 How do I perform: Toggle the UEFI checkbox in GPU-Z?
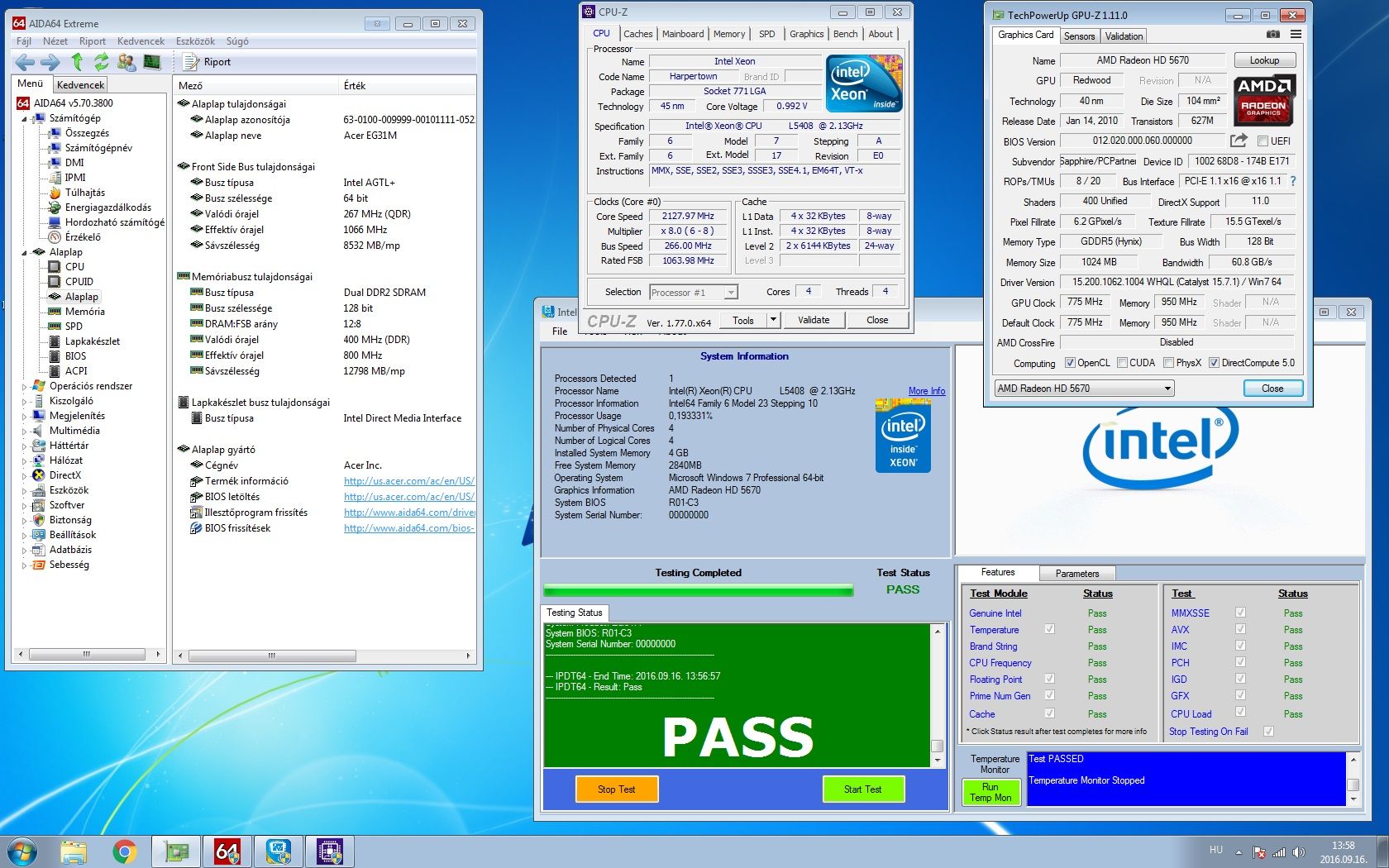click(x=1263, y=141)
